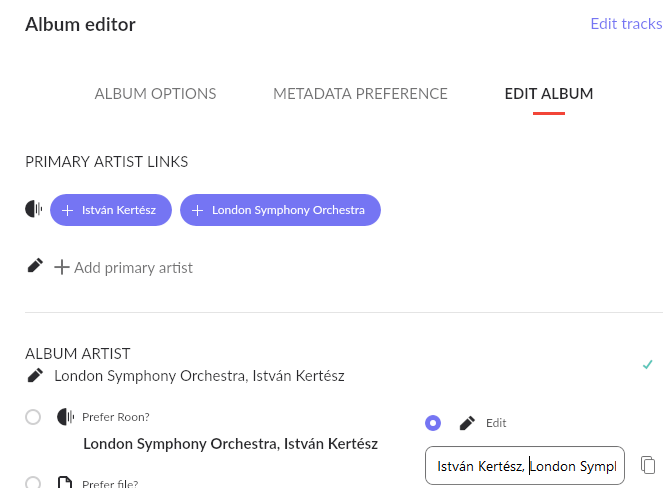Click the pencil icon beside Add primary artist
671x488 pixels.
(35, 265)
